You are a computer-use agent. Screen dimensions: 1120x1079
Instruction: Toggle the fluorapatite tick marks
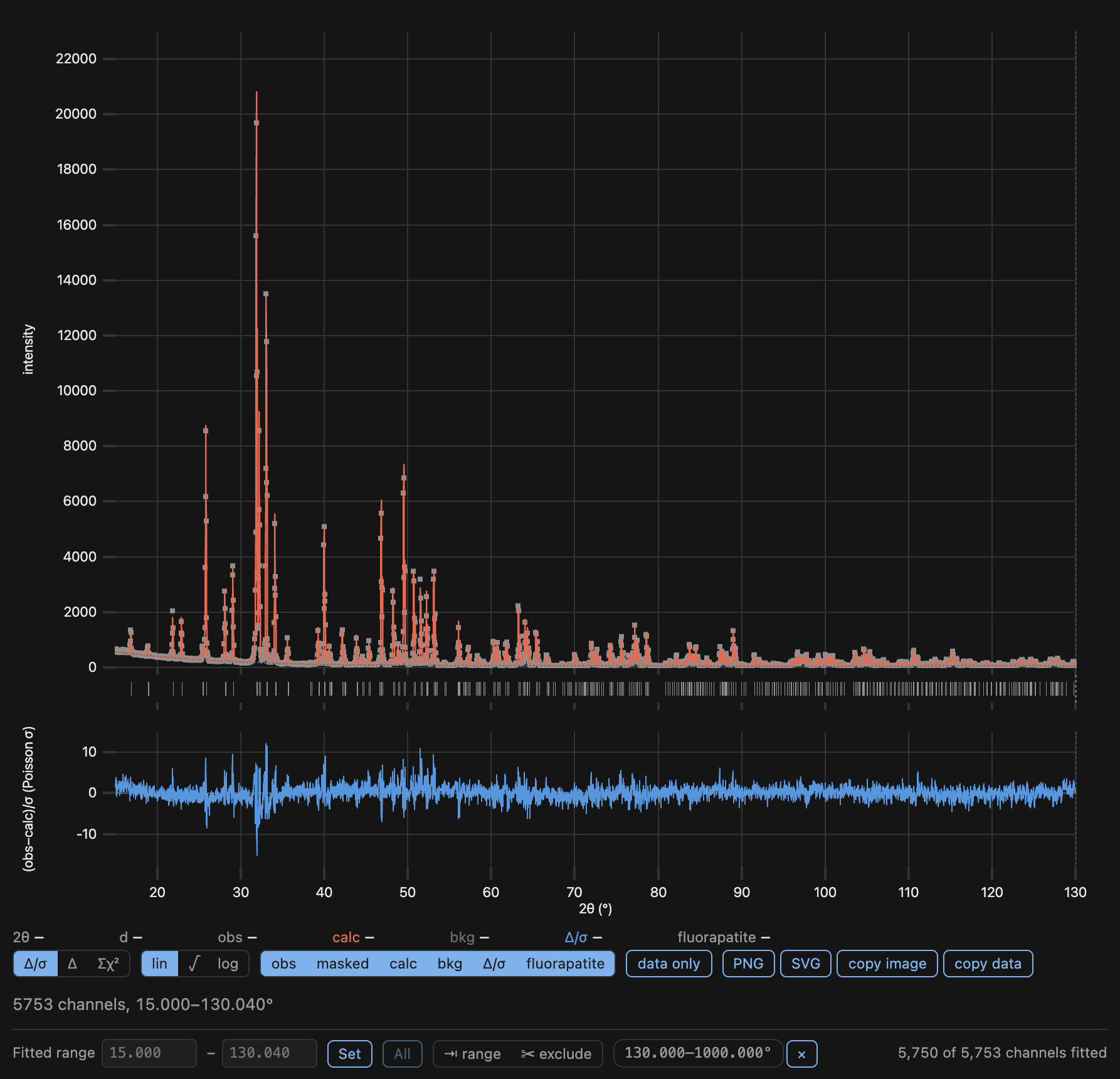(565, 964)
